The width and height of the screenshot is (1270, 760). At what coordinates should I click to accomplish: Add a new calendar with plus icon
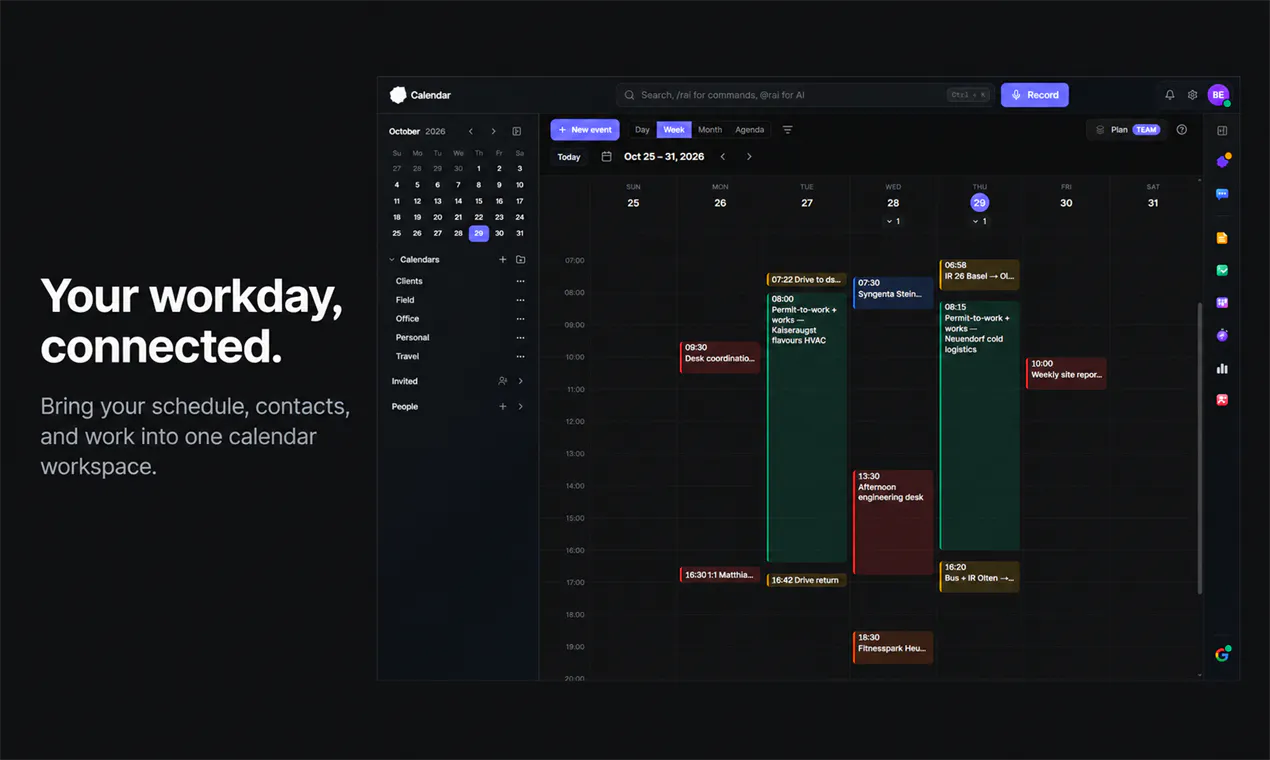point(503,260)
